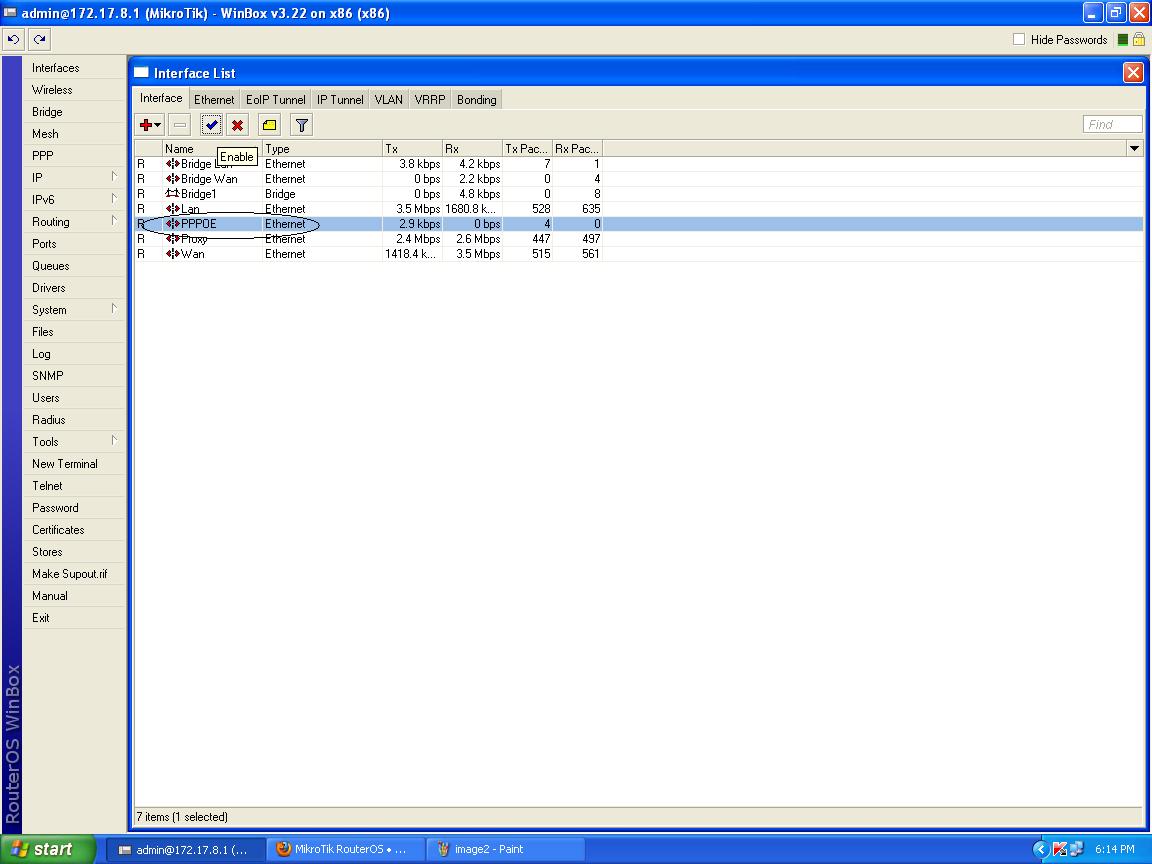Viewport: 1152px width, 864px height.
Task: Click the green session indicator icon
Action: 1123,40
